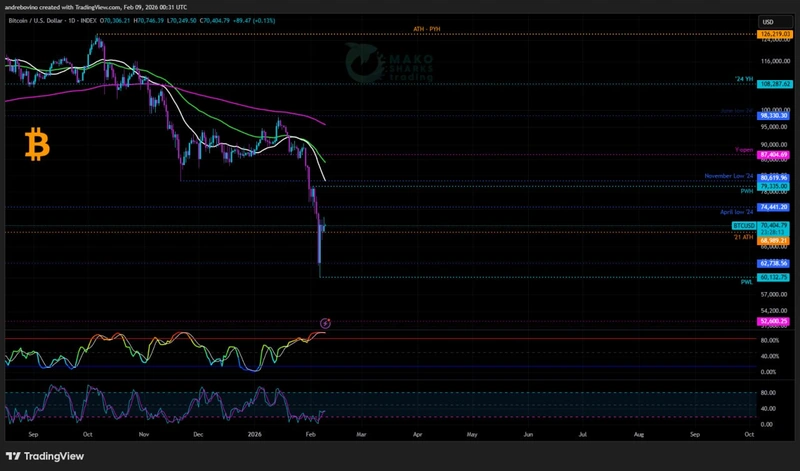Viewport: 800px width, 471px height.
Task: Select the magenta 87,404.69 price tag
Action: pos(775,155)
